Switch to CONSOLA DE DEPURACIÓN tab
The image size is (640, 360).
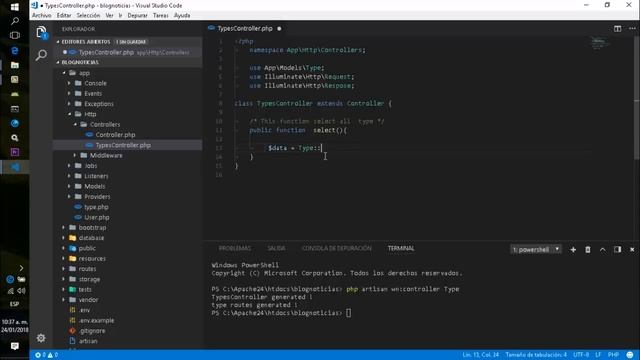tap(336, 248)
